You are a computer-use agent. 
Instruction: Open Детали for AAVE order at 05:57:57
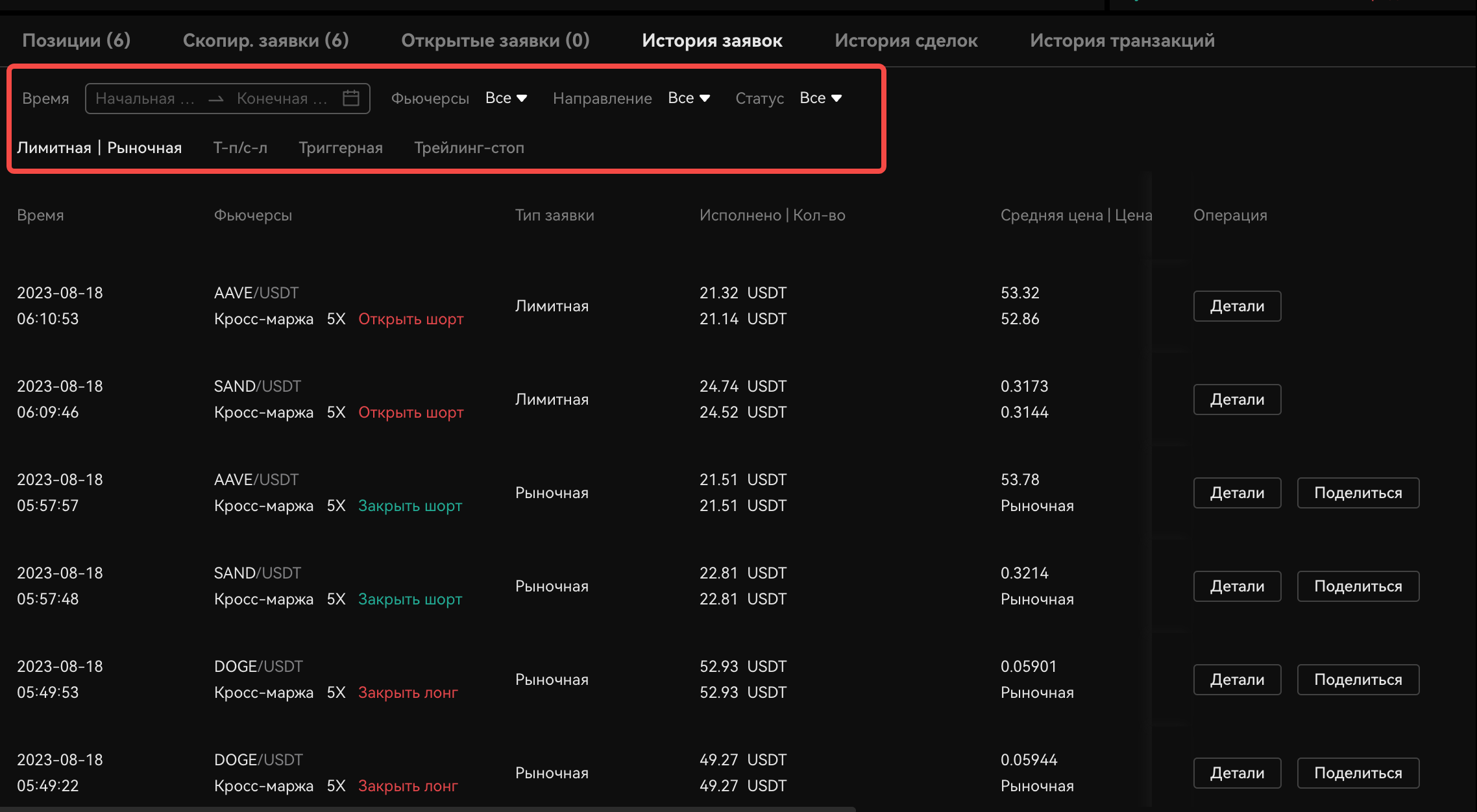tap(1237, 493)
